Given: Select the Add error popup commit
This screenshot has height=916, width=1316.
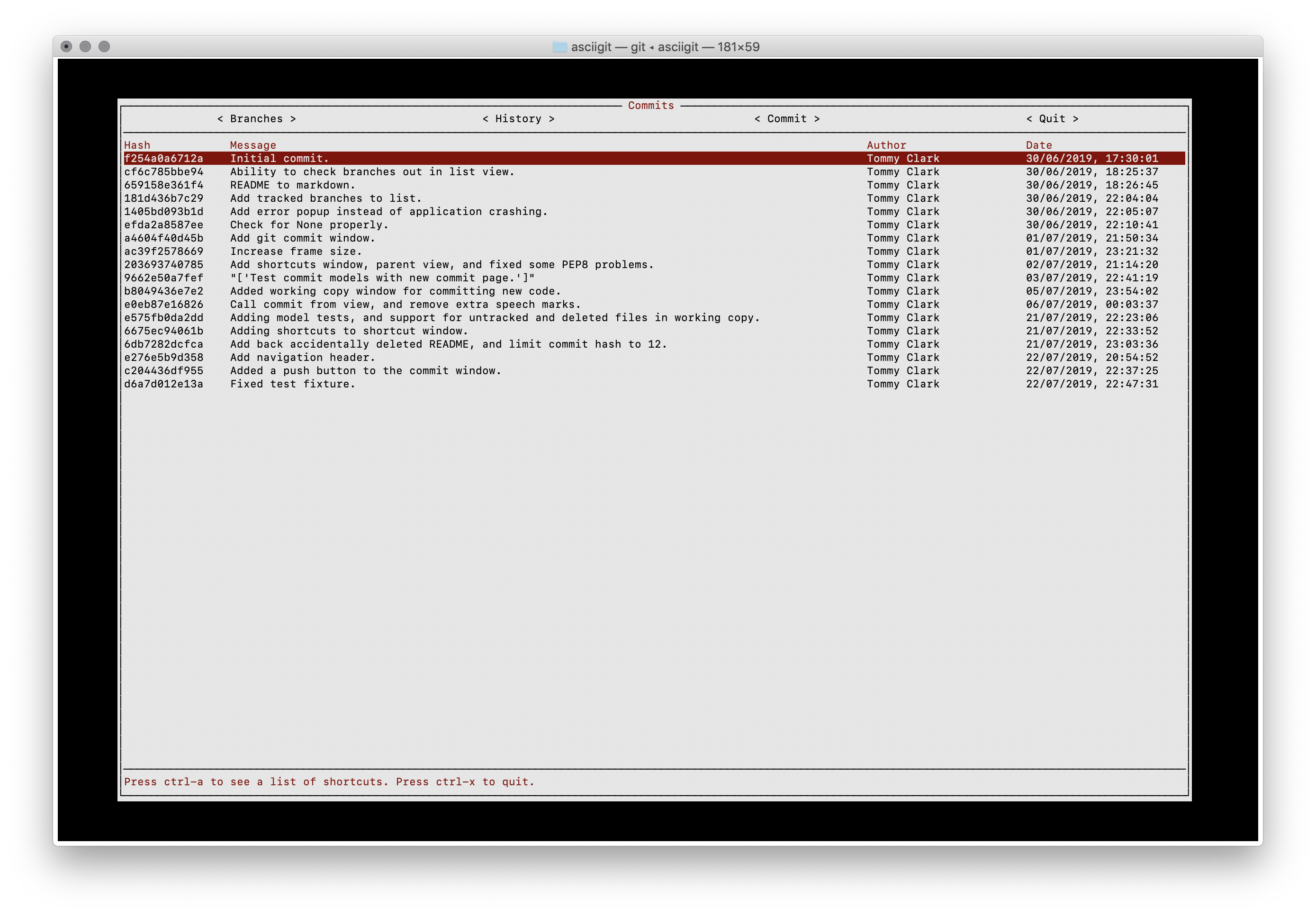Looking at the screenshot, I should [x=388, y=211].
